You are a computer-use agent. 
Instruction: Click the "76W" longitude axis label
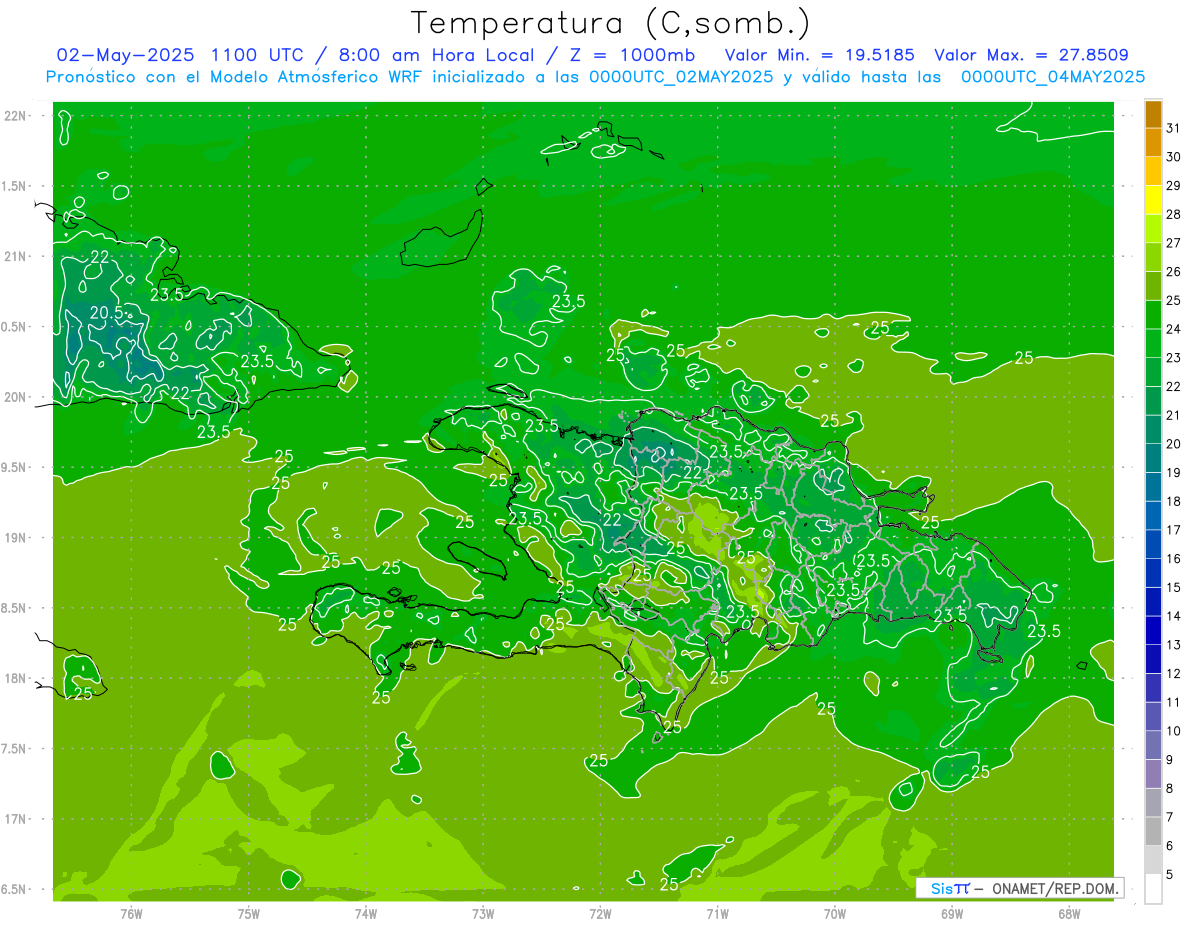[x=131, y=913]
